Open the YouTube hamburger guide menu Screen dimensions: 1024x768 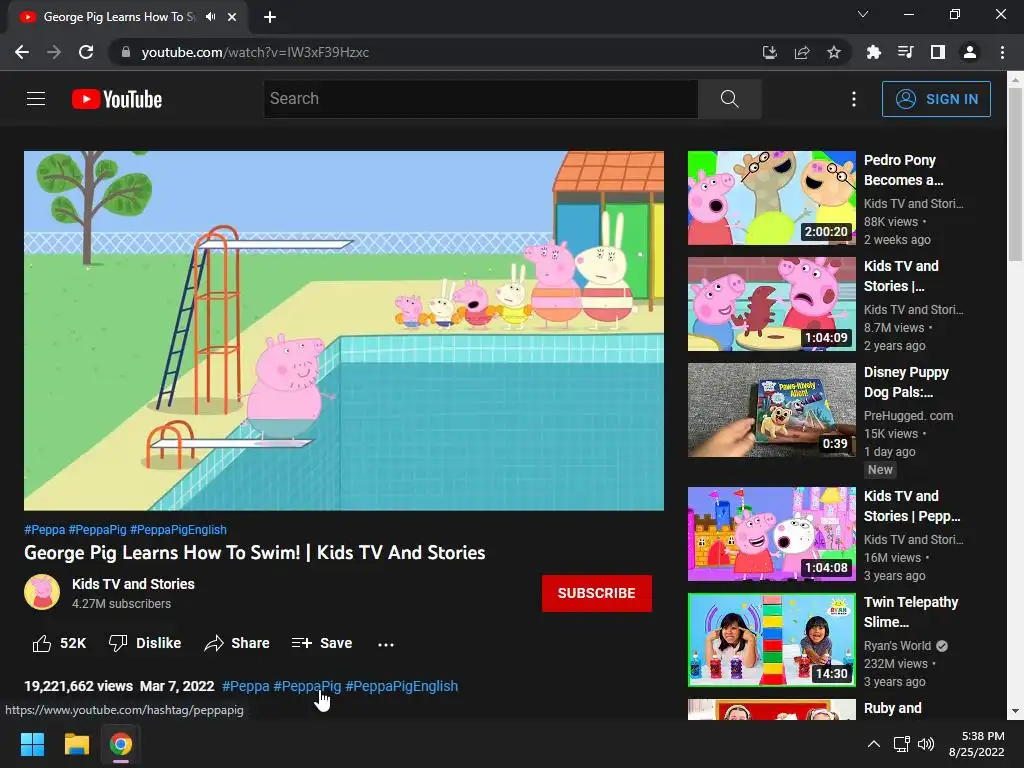pos(36,99)
